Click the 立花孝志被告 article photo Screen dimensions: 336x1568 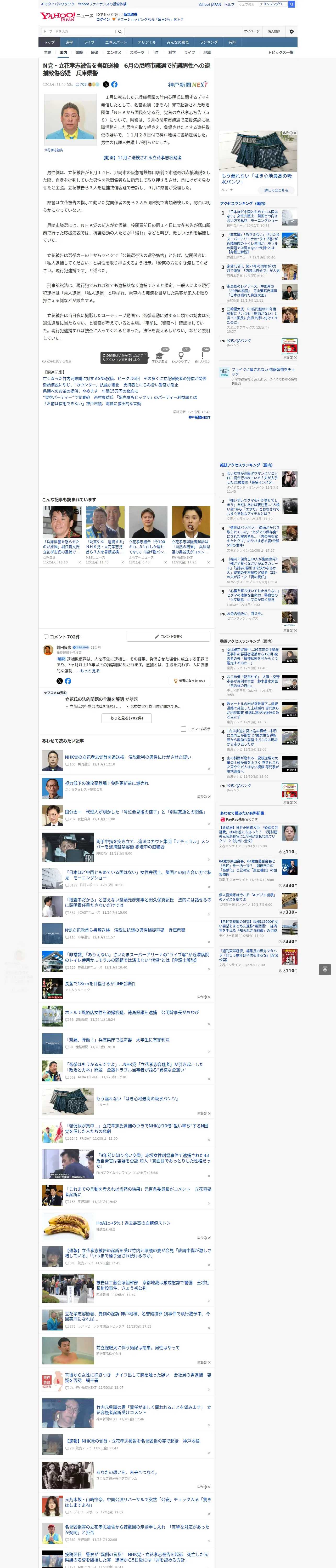[x=70, y=120]
